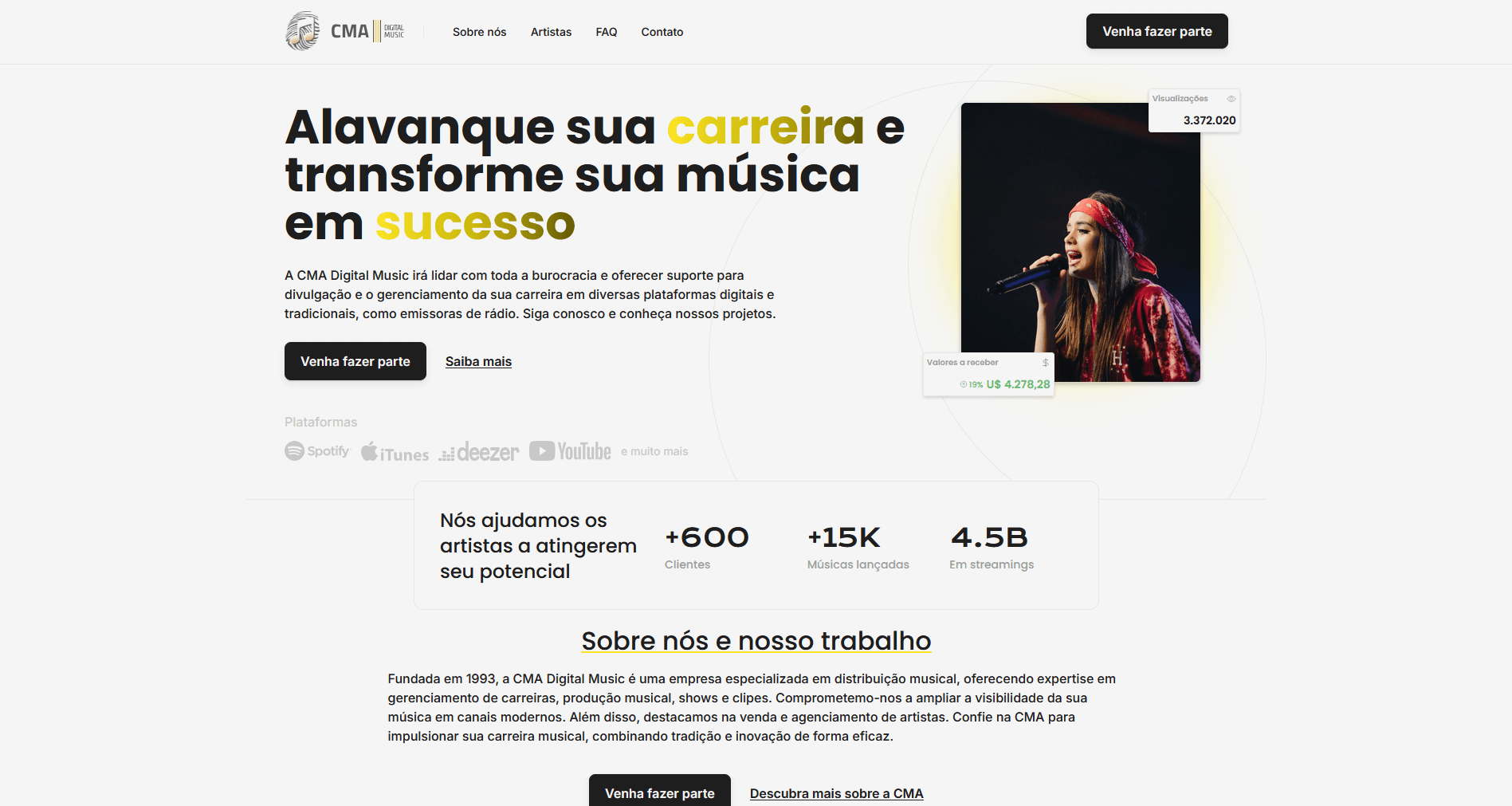The image size is (1512, 806).
Task: Open the Contato navigation link
Action: (662, 32)
